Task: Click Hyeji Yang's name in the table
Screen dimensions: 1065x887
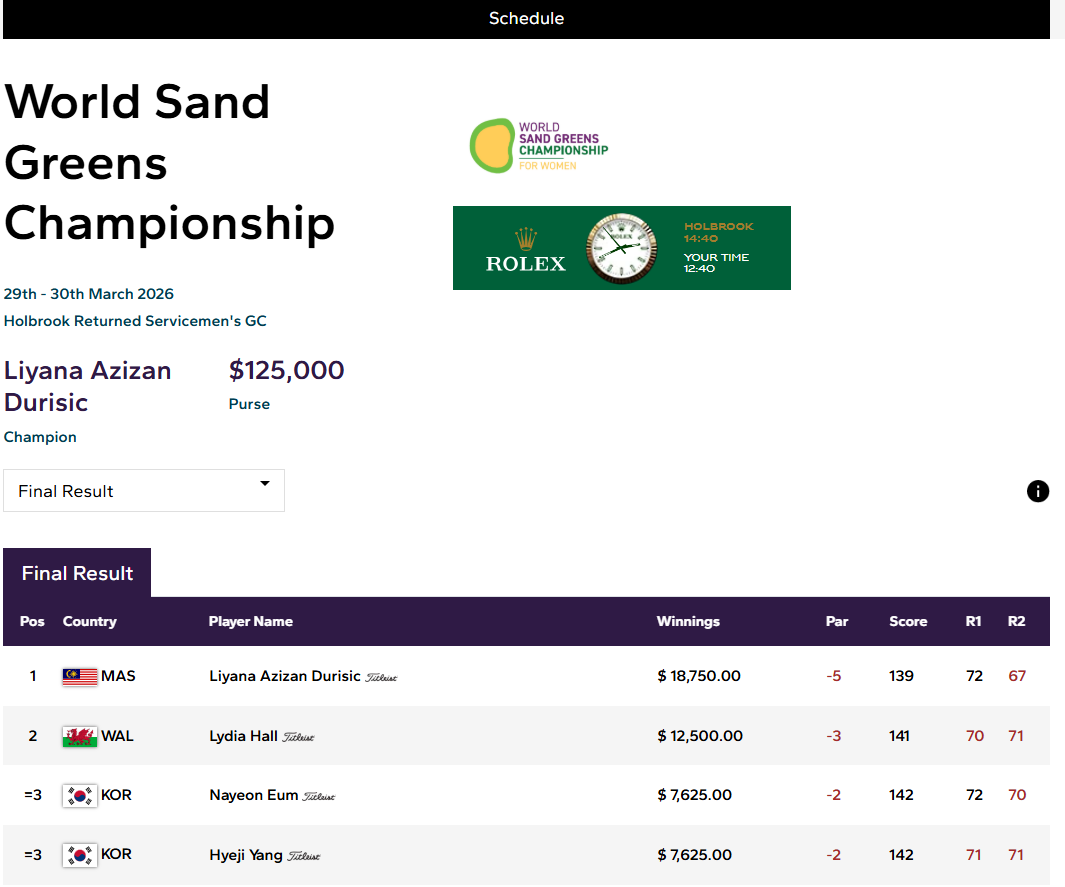Action: click(246, 854)
